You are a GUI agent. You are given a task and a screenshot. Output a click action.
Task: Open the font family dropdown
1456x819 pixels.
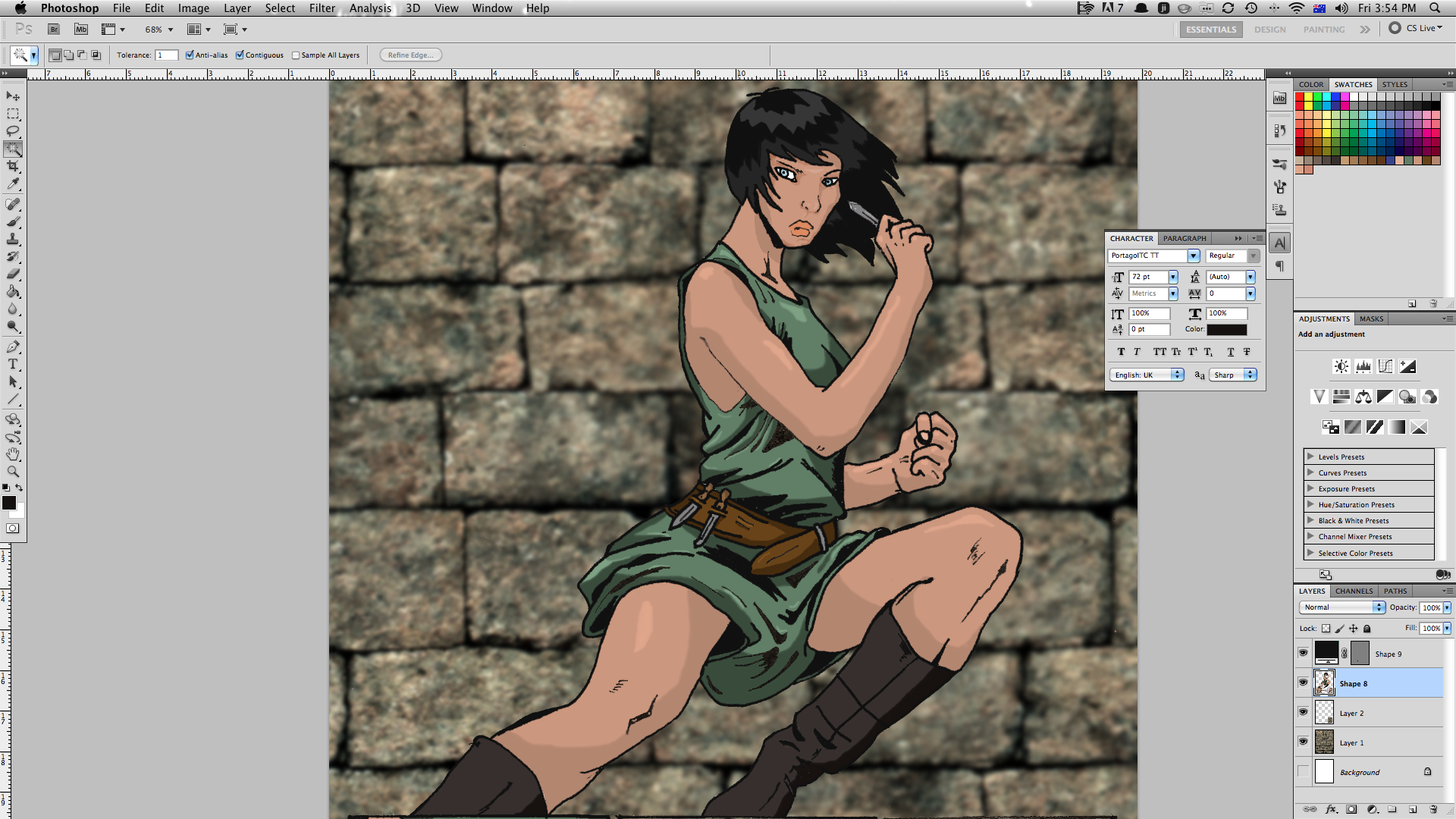pyautogui.click(x=1194, y=256)
